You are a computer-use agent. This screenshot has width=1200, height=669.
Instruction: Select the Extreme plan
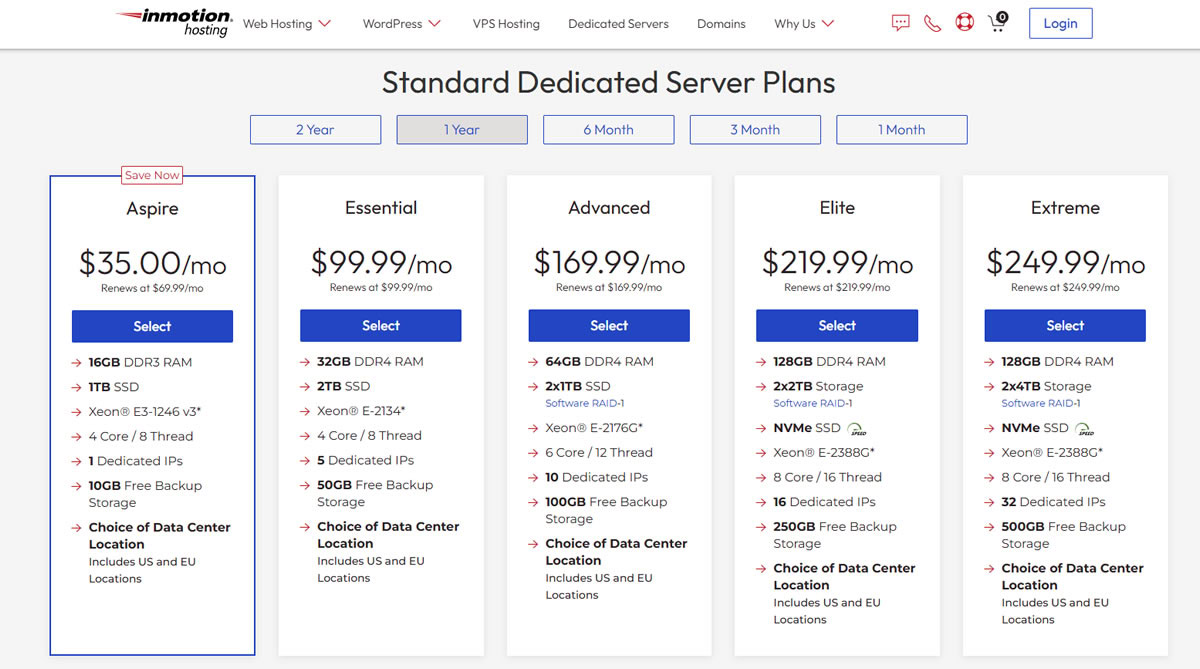coord(1065,325)
